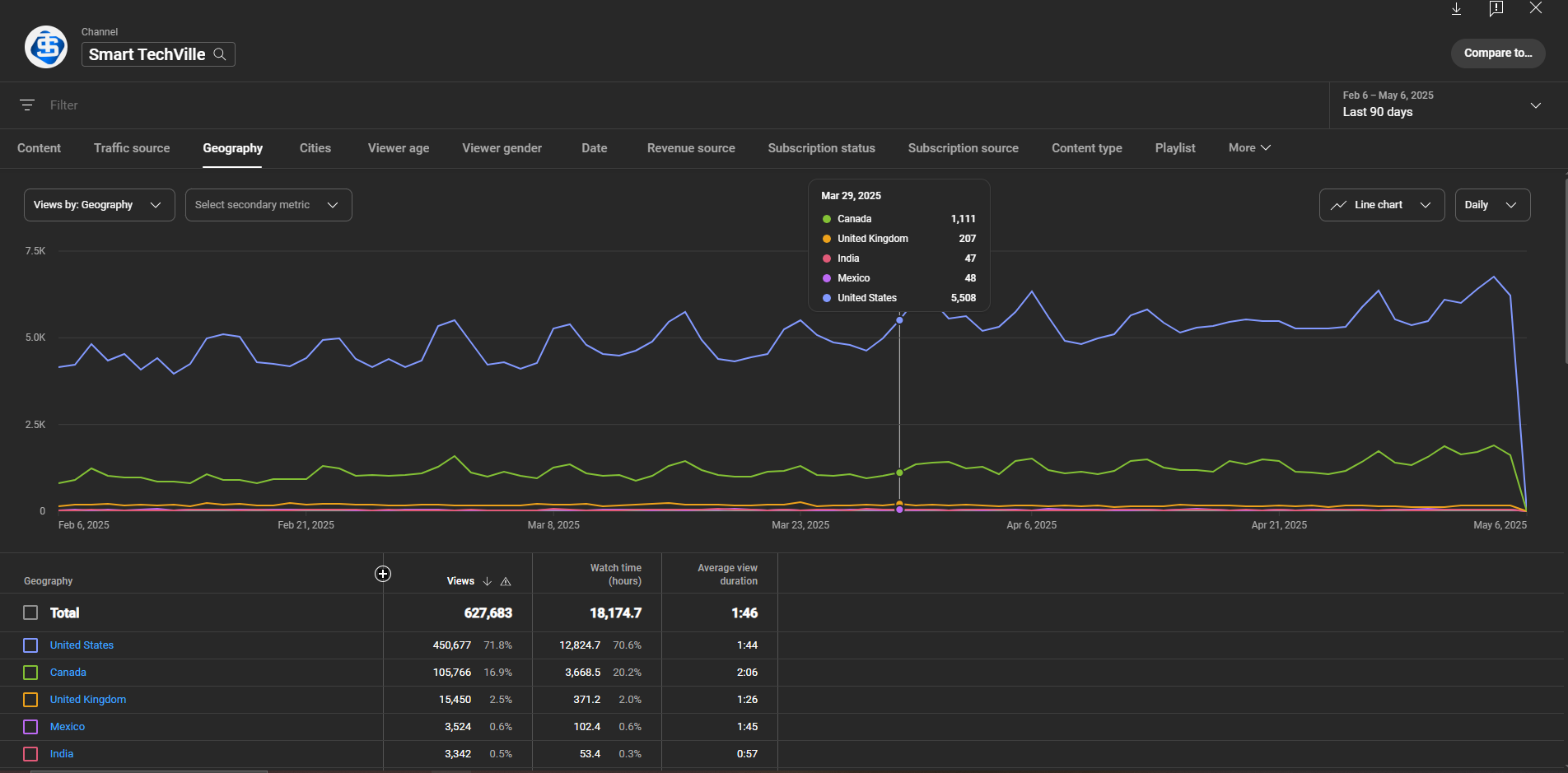The height and width of the screenshot is (773, 1568).
Task: Switch to the Subscription status tab
Action: point(822,148)
